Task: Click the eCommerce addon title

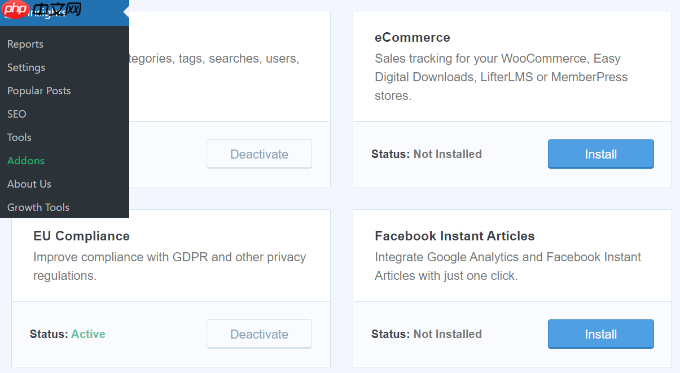Action: click(412, 38)
